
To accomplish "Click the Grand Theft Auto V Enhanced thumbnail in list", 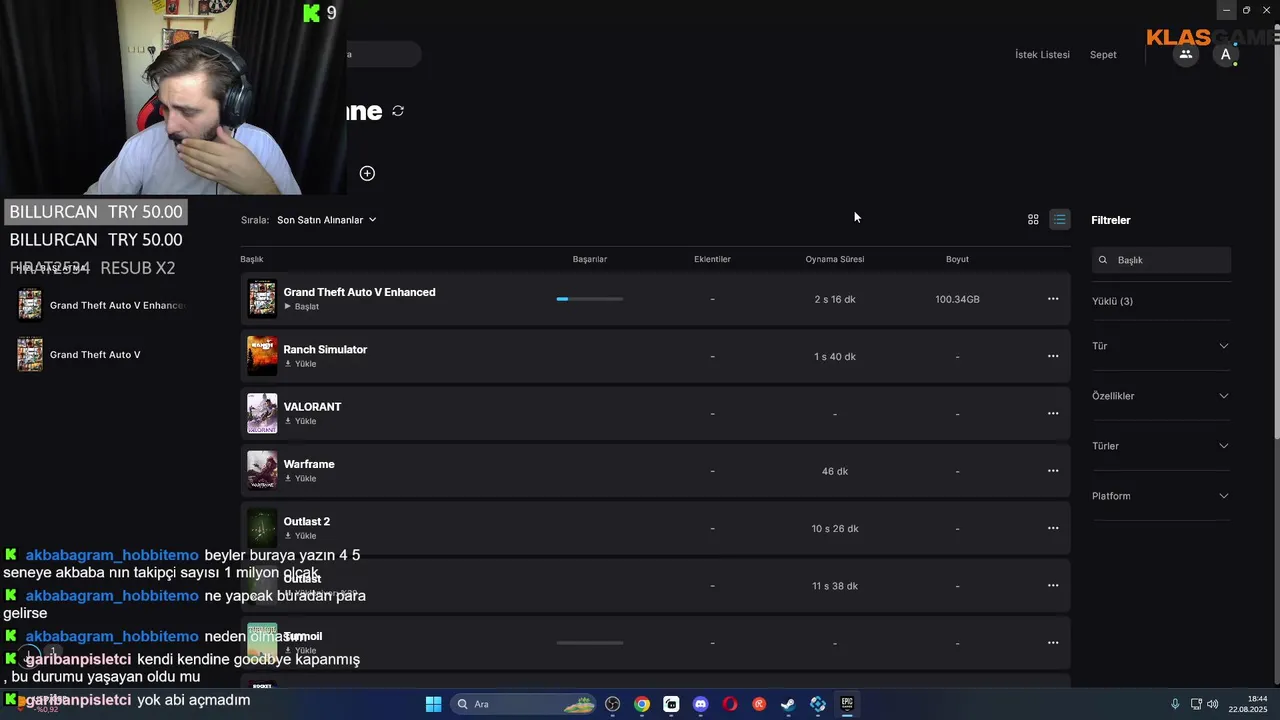I will point(262,299).
